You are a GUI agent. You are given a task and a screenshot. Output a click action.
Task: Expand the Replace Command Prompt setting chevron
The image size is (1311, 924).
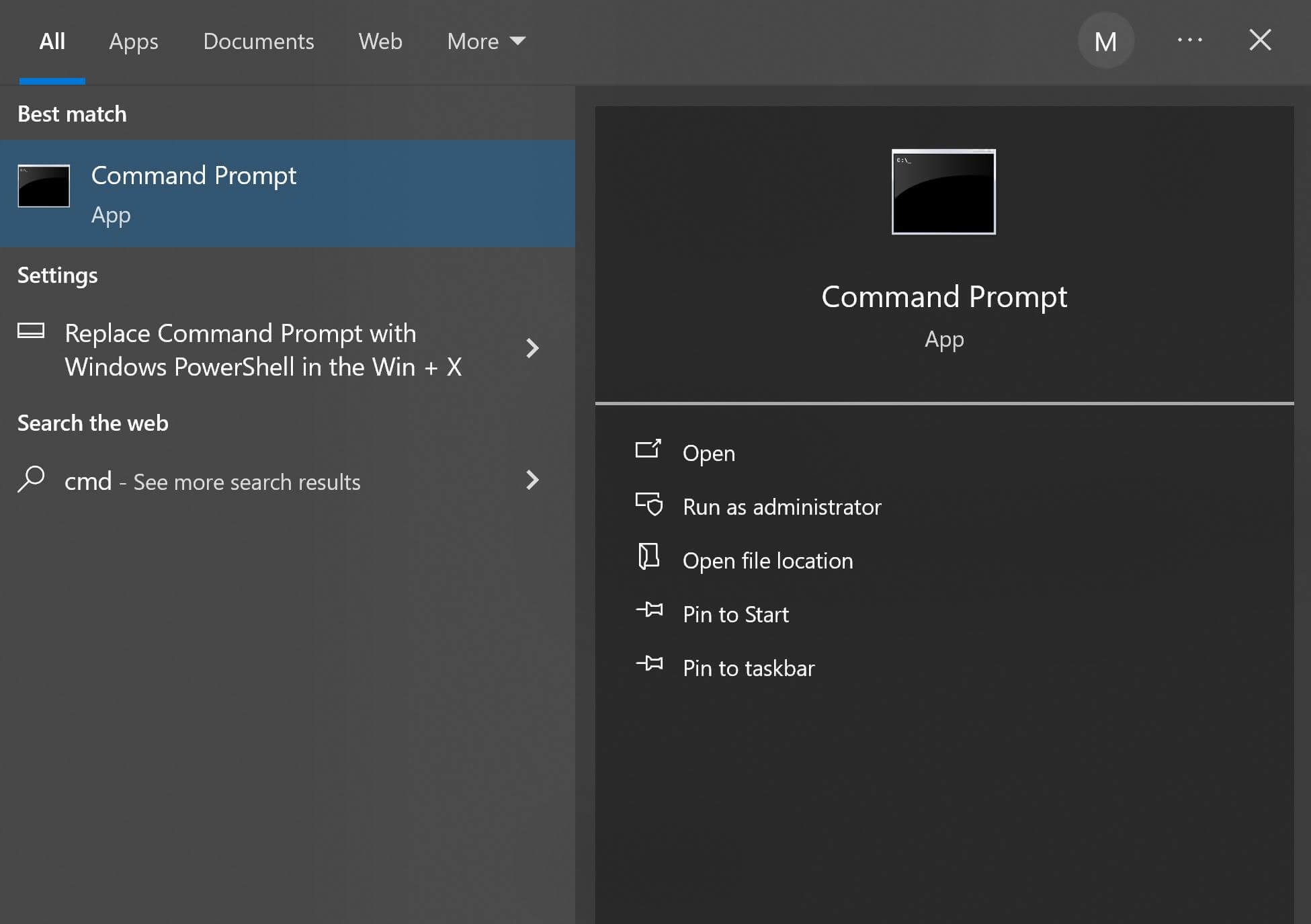[532, 348]
